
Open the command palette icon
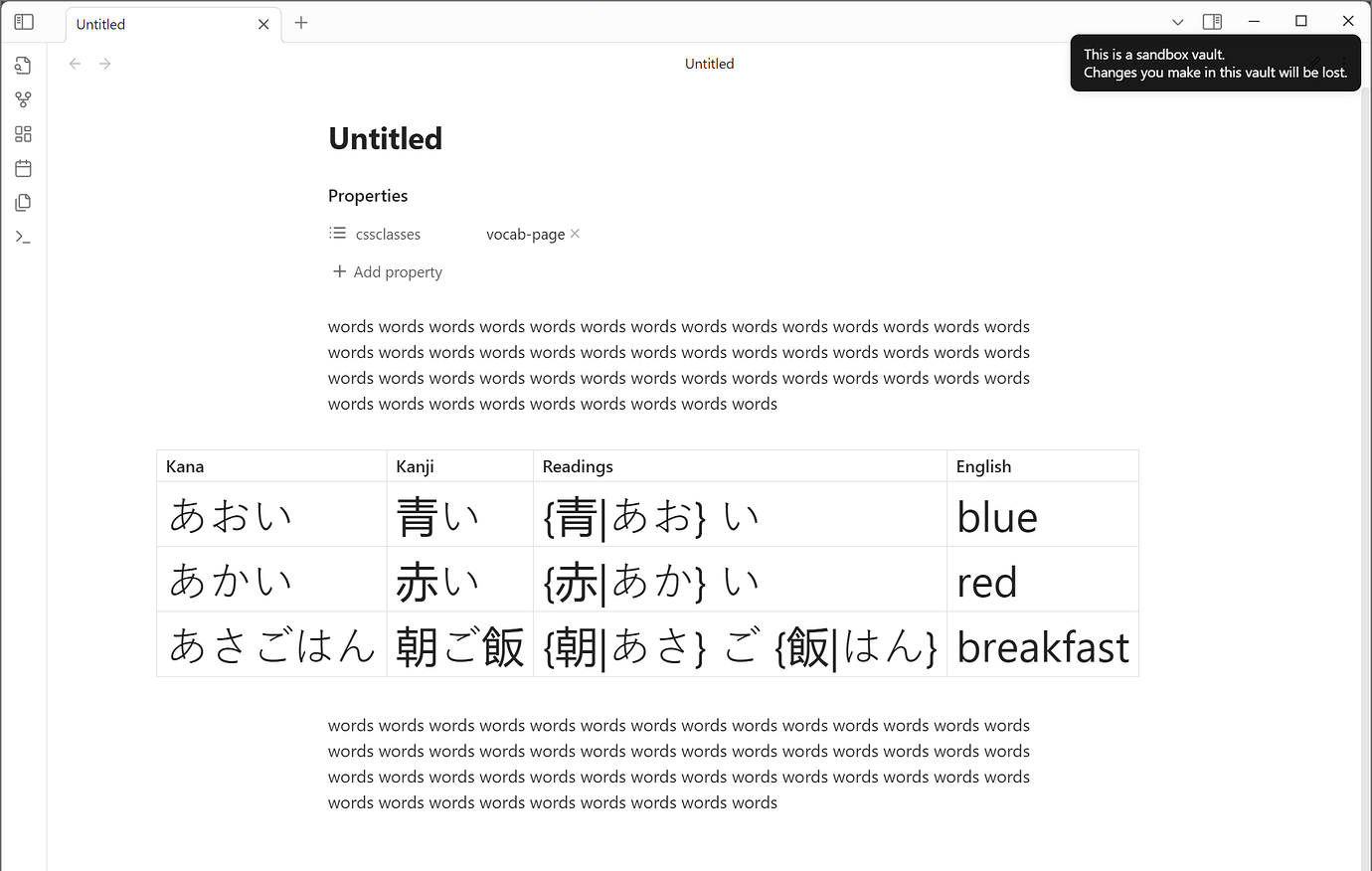[24, 237]
